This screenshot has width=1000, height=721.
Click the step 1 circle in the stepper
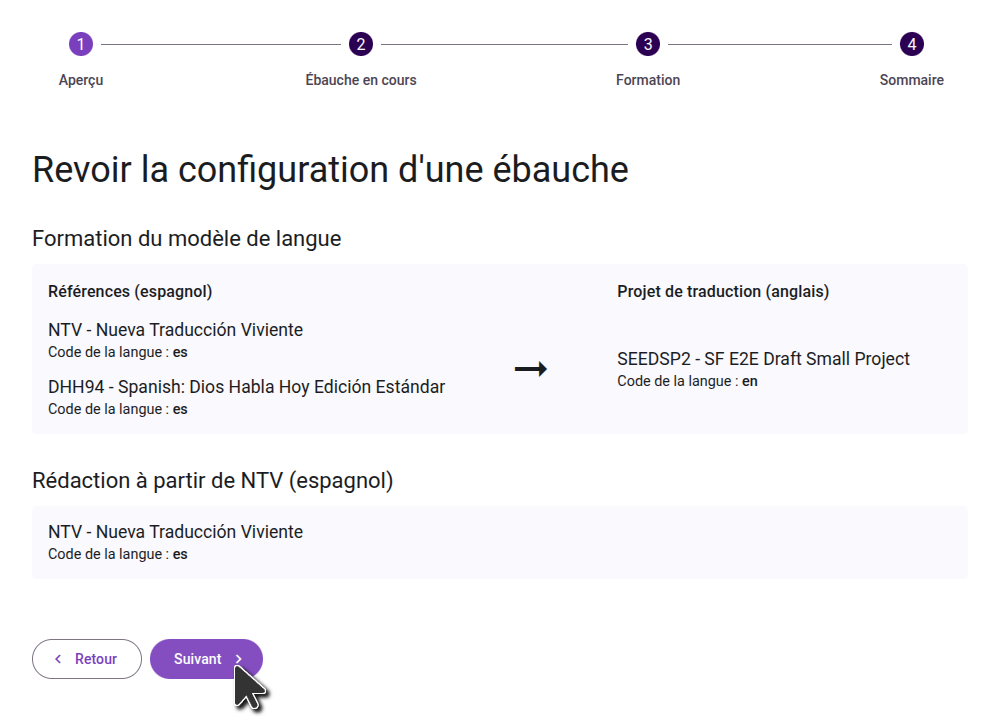coord(81,44)
